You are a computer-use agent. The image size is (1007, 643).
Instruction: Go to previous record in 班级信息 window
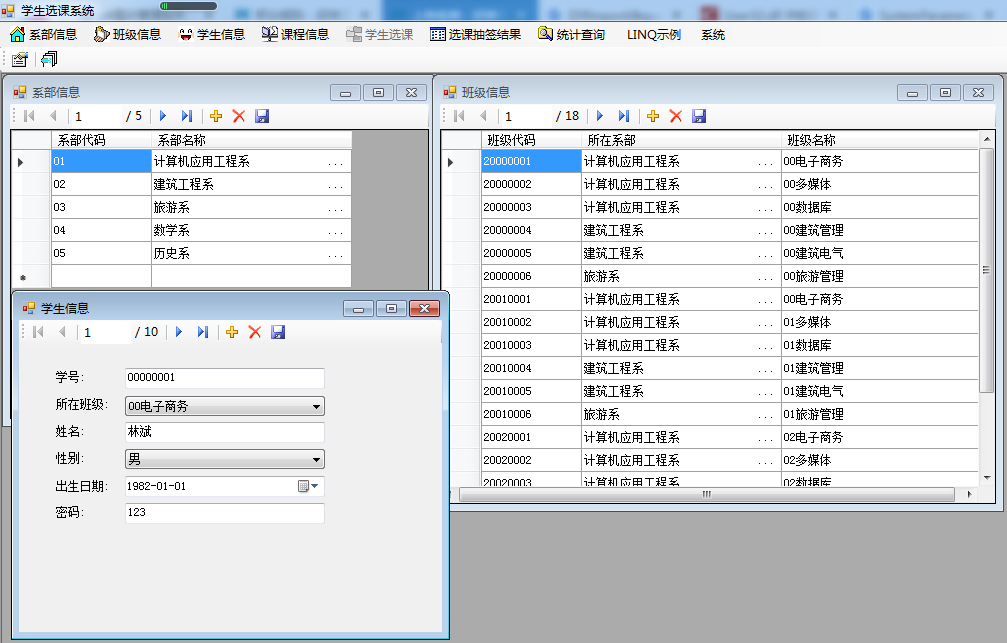(x=483, y=116)
